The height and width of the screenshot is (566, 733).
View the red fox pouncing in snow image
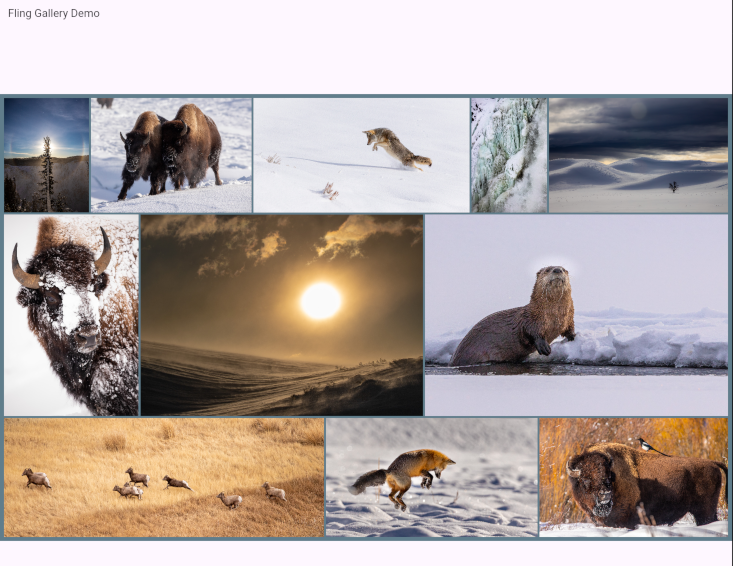point(431,477)
